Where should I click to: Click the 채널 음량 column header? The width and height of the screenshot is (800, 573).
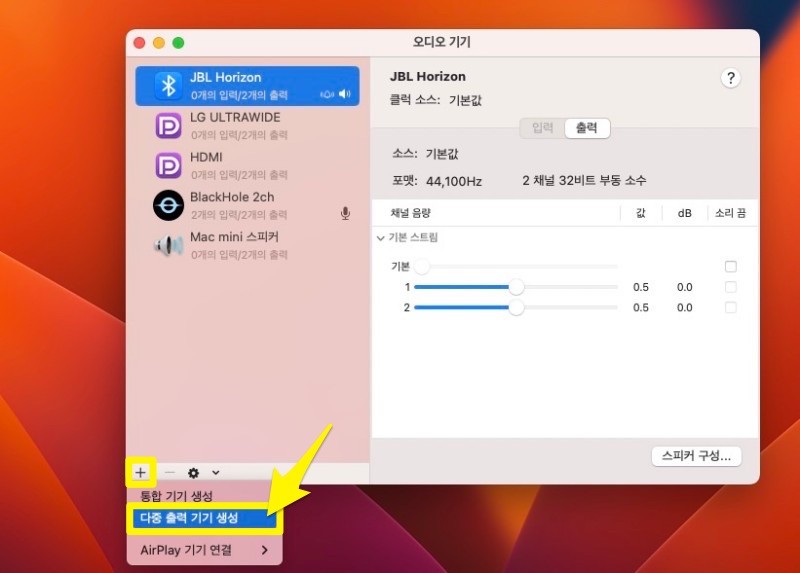(x=411, y=213)
